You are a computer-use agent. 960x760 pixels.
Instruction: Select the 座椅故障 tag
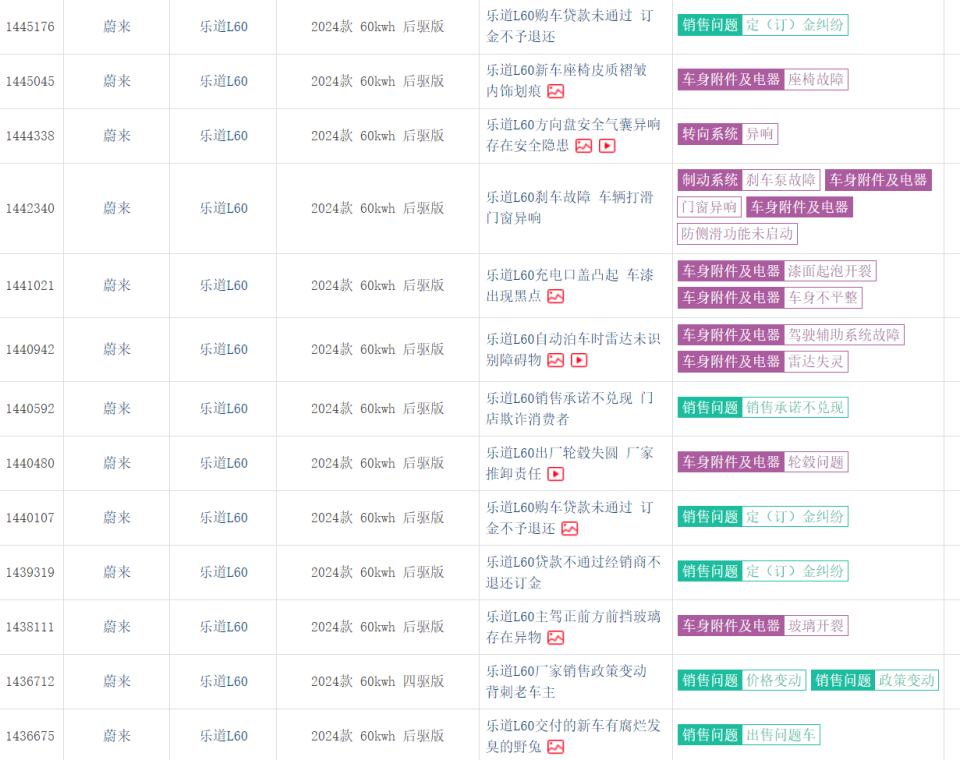click(x=816, y=80)
